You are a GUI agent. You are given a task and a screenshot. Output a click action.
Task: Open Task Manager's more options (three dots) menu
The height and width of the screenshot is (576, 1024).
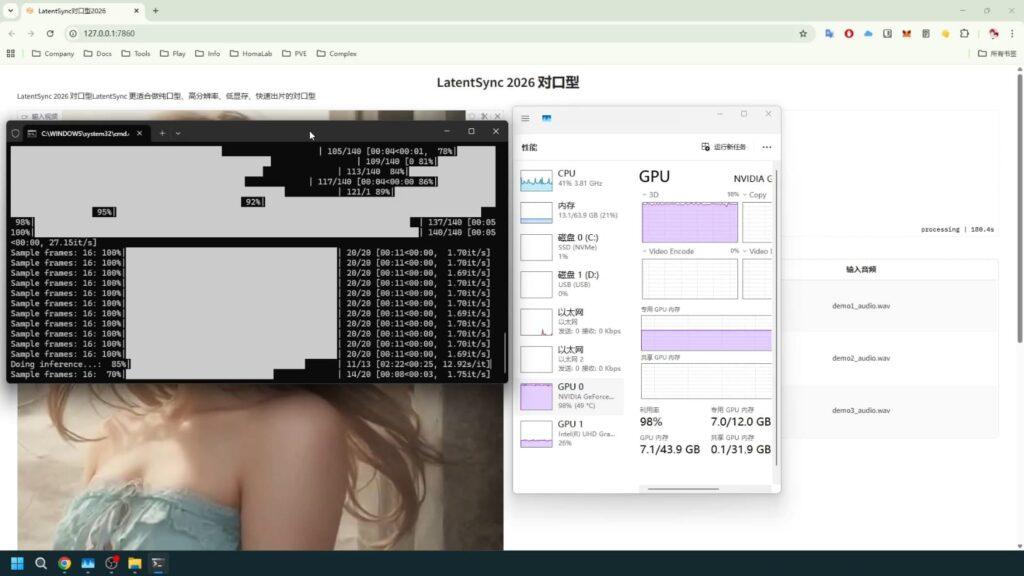(767, 147)
